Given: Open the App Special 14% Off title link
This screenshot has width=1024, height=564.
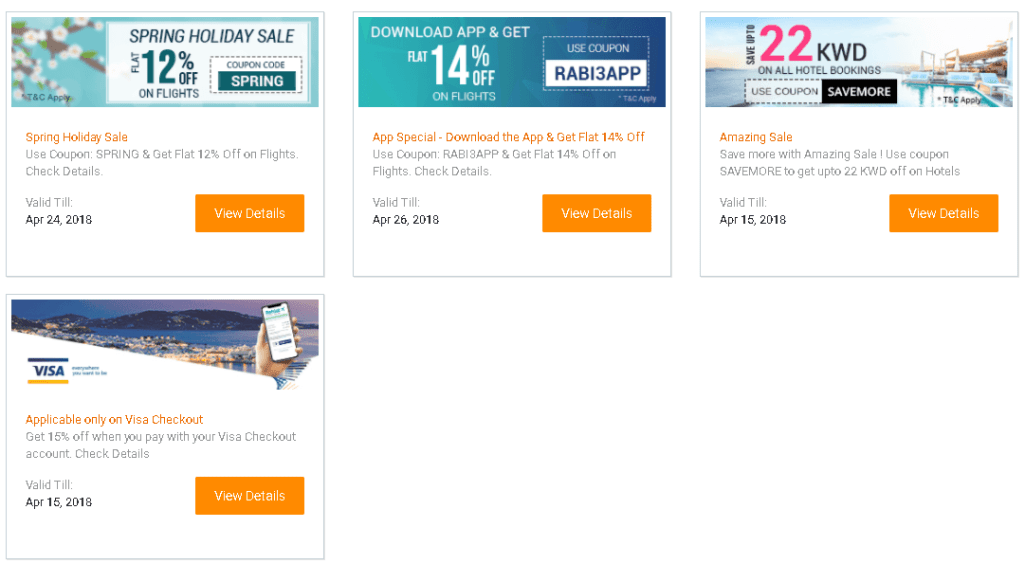Looking at the screenshot, I should (x=508, y=137).
